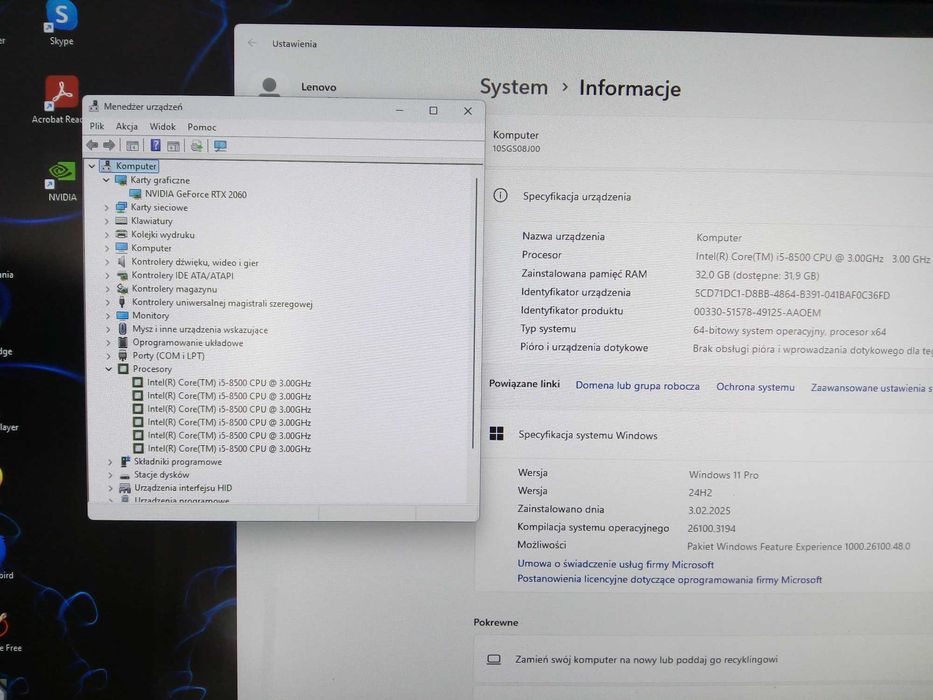Screen dimensions: 933x700
Task: Click the Specyfikacja urządzenia section header
Action: [x=577, y=196]
